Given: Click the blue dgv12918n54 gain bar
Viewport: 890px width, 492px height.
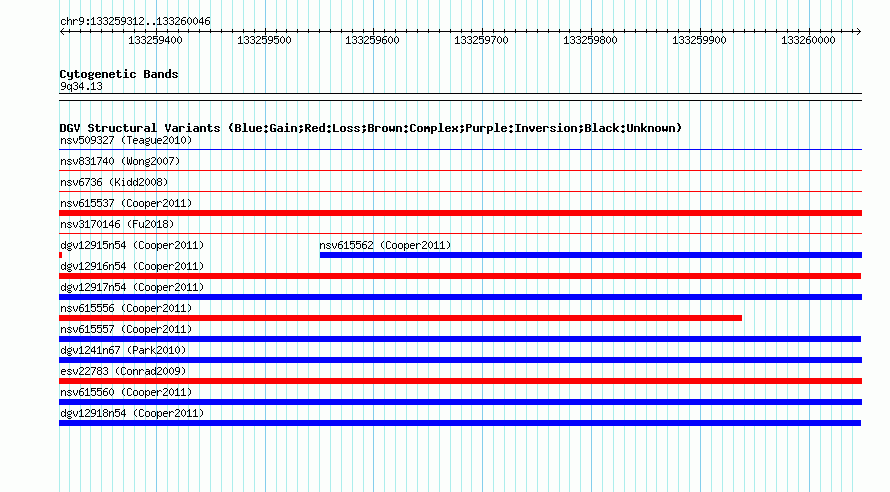Looking at the screenshot, I should click(x=460, y=423).
